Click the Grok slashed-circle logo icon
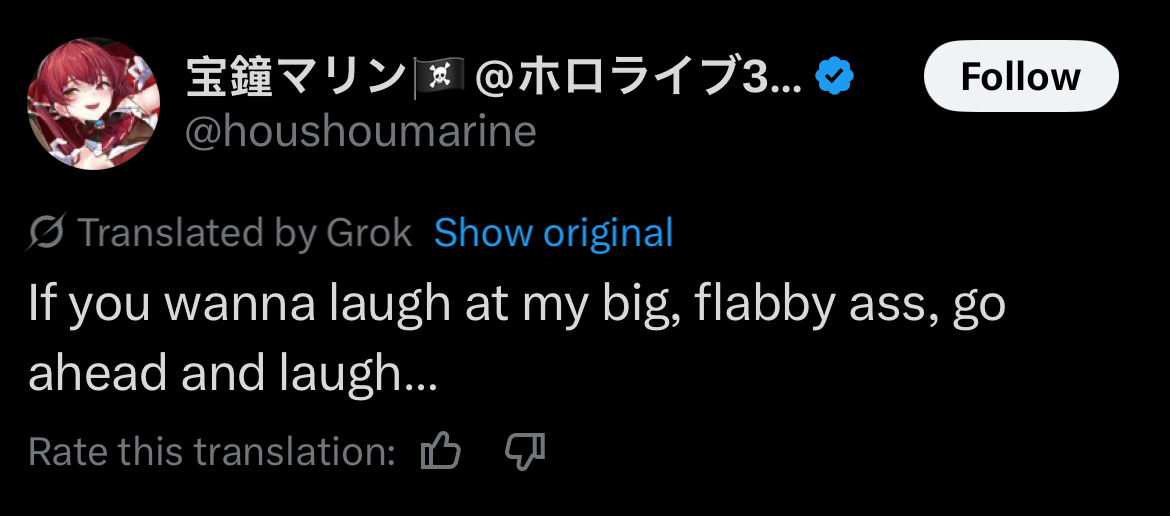The image size is (1170, 516). (x=47, y=233)
